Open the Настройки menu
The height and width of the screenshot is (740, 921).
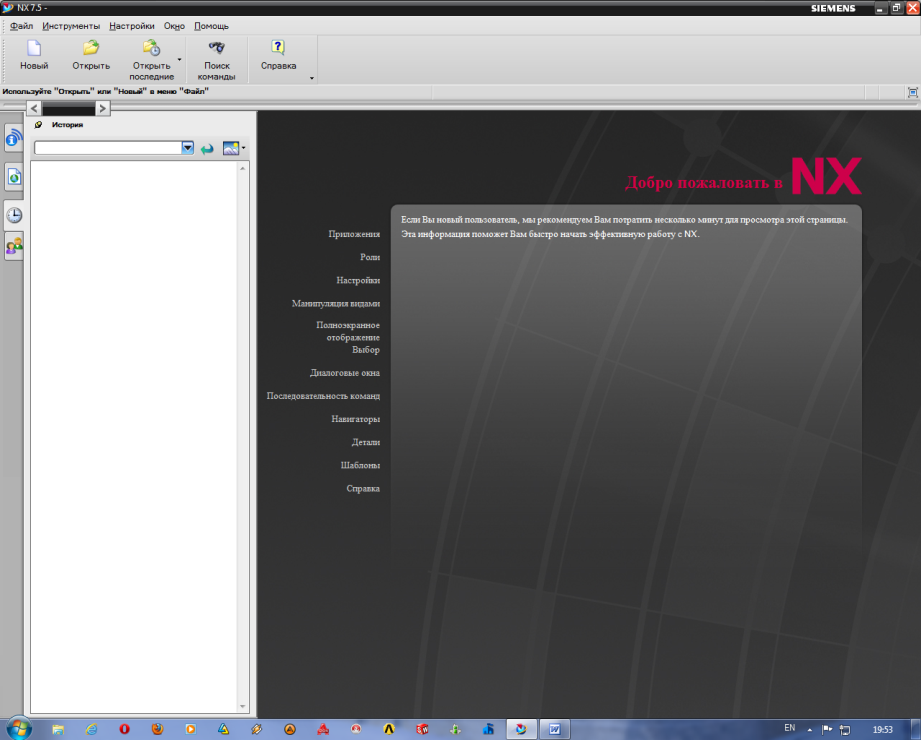(132, 26)
